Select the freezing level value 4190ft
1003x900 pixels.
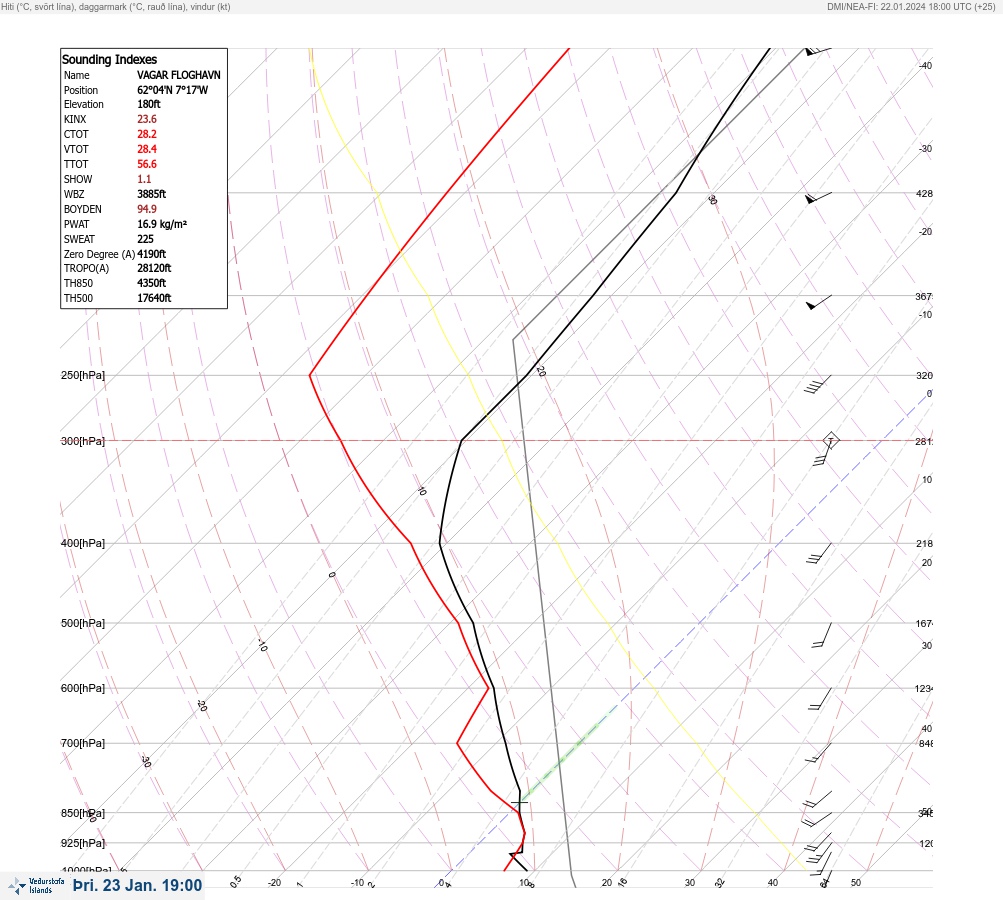coord(152,254)
